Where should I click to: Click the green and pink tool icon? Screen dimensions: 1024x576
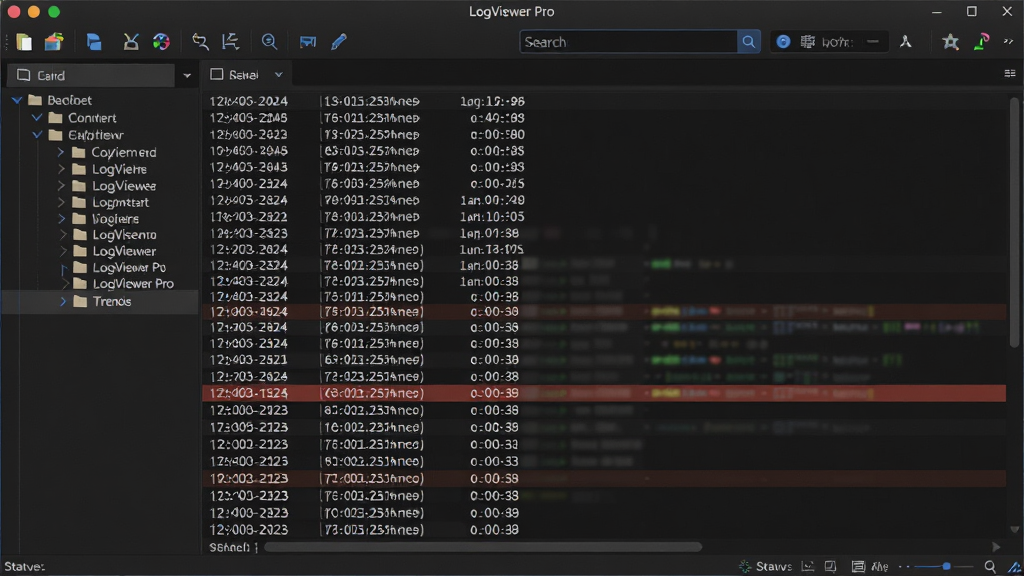981,42
